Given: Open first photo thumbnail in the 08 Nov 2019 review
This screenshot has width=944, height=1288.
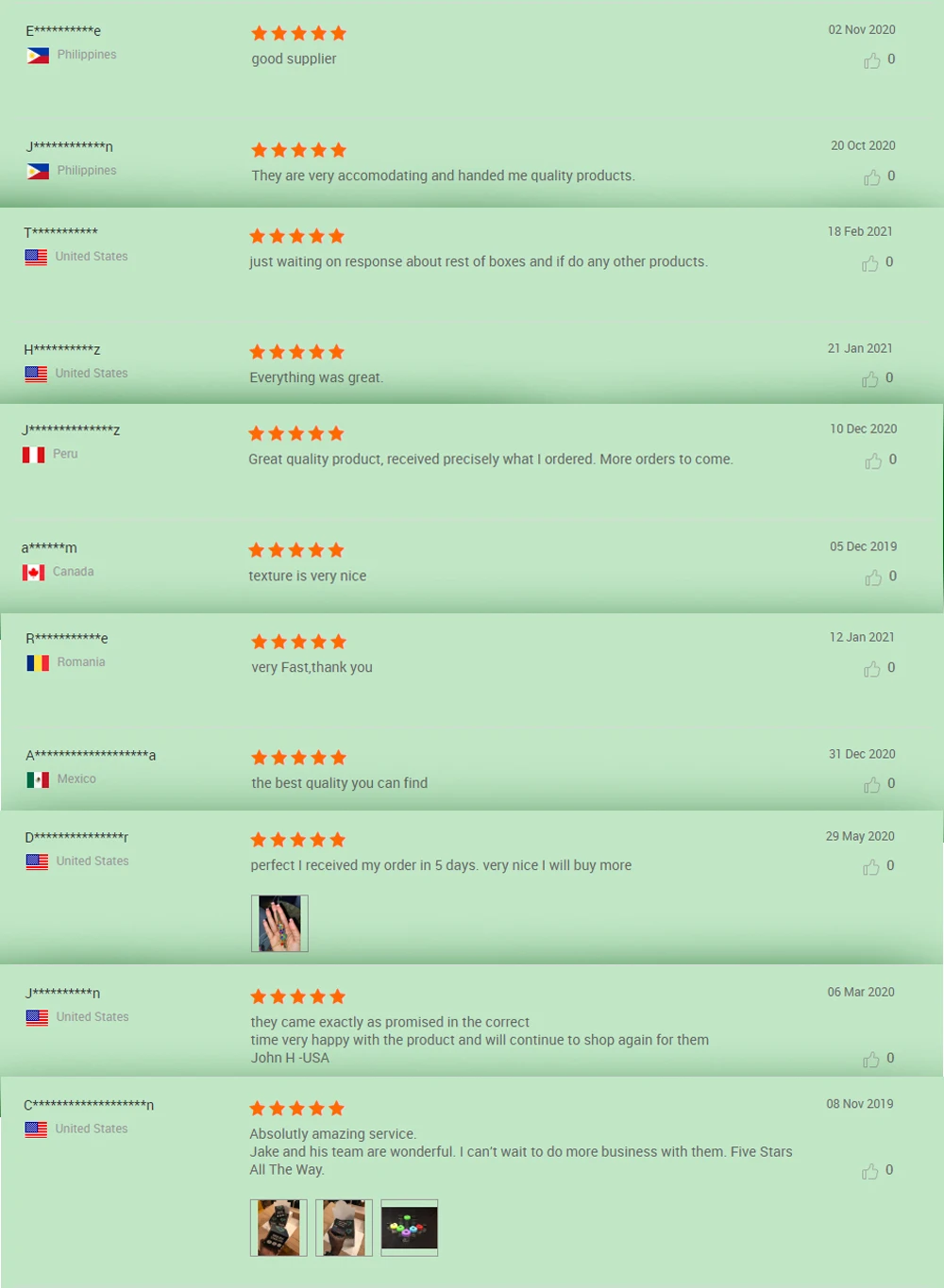Looking at the screenshot, I should tap(278, 1228).
